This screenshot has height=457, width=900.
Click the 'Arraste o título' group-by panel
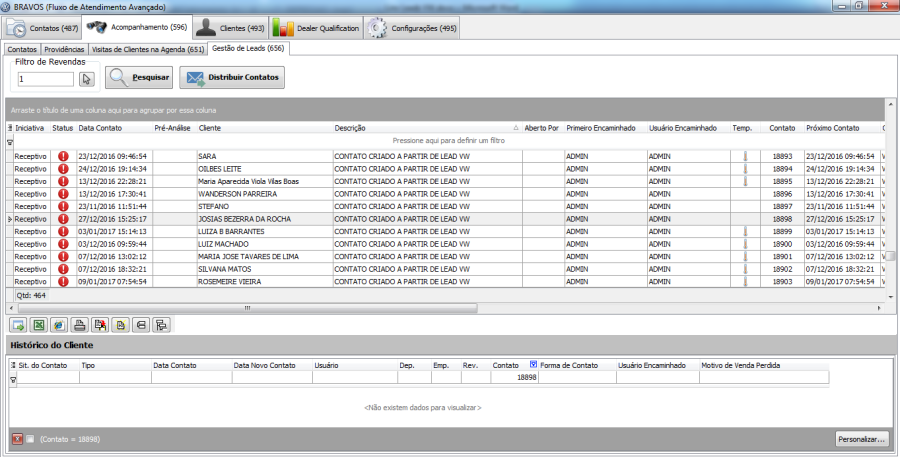(445, 110)
